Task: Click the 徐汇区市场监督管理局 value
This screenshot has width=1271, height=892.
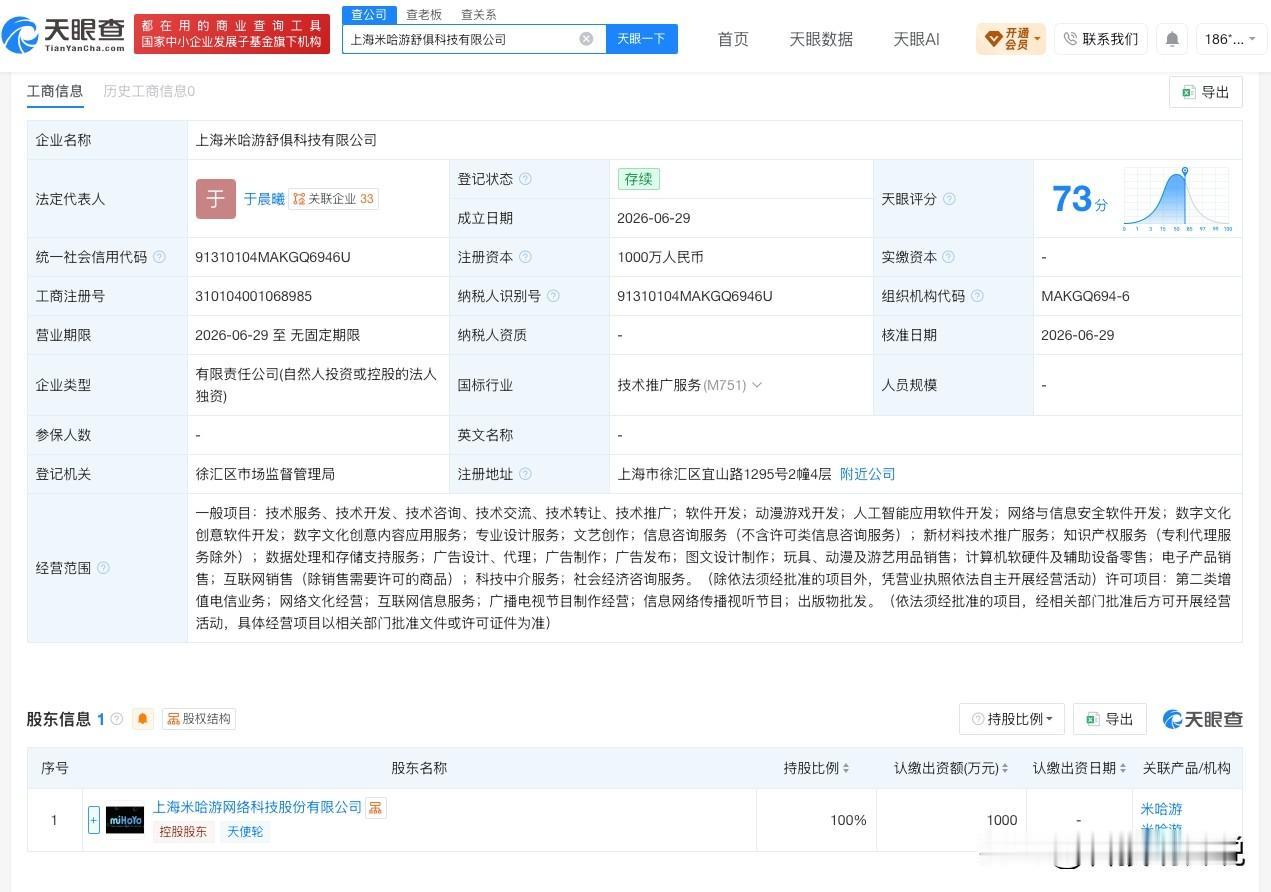Action: point(265,474)
